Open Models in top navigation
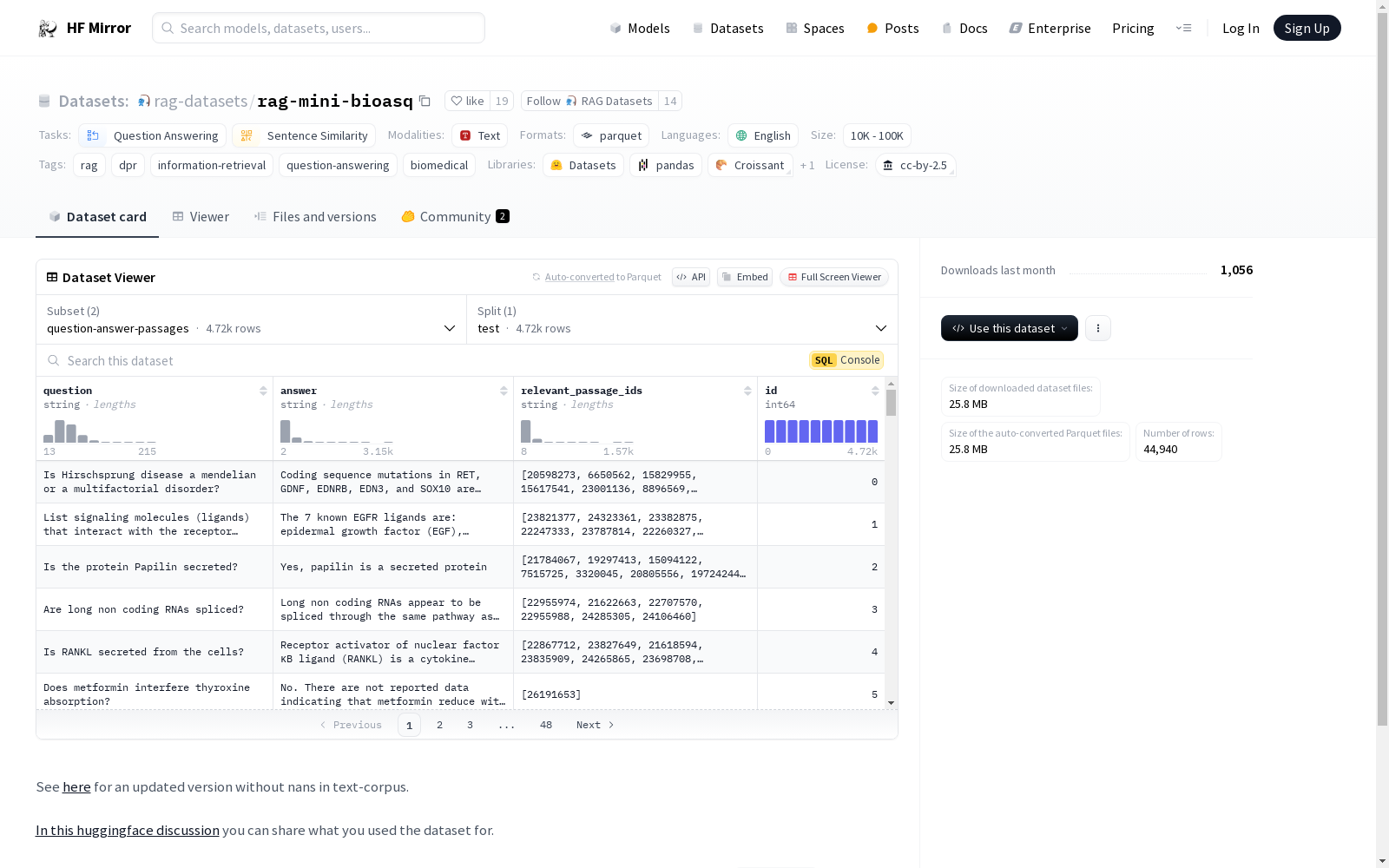This screenshot has height=868, width=1389. click(640, 29)
